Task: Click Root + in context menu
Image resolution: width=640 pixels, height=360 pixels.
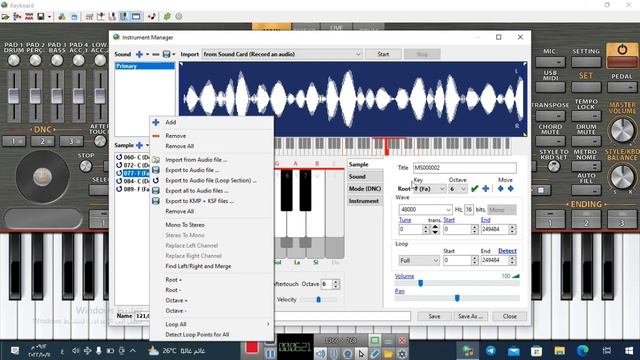Action: pyautogui.click(x=211, y=280)
